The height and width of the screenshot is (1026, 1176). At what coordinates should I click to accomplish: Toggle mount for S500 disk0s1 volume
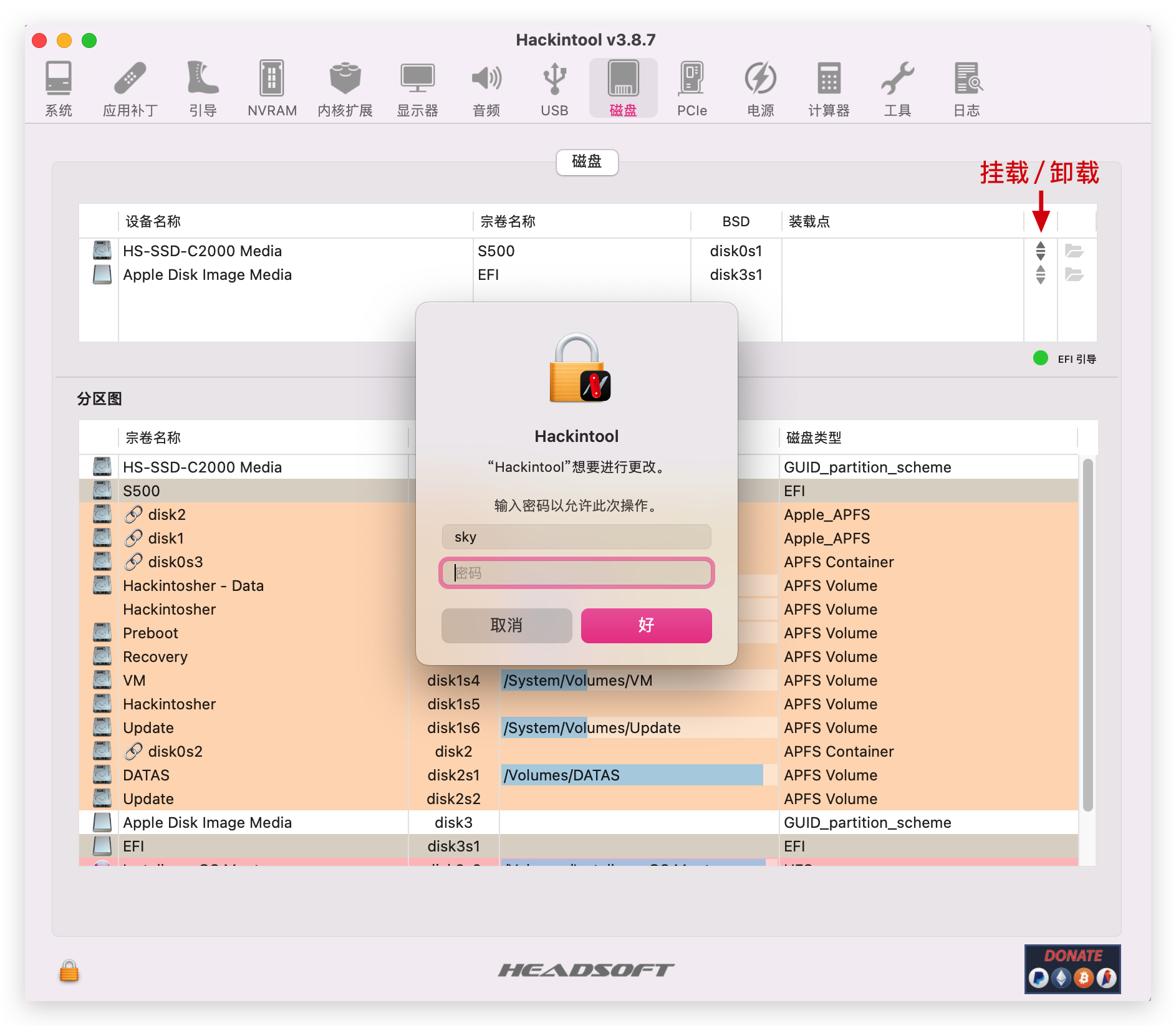[1040, 251]
